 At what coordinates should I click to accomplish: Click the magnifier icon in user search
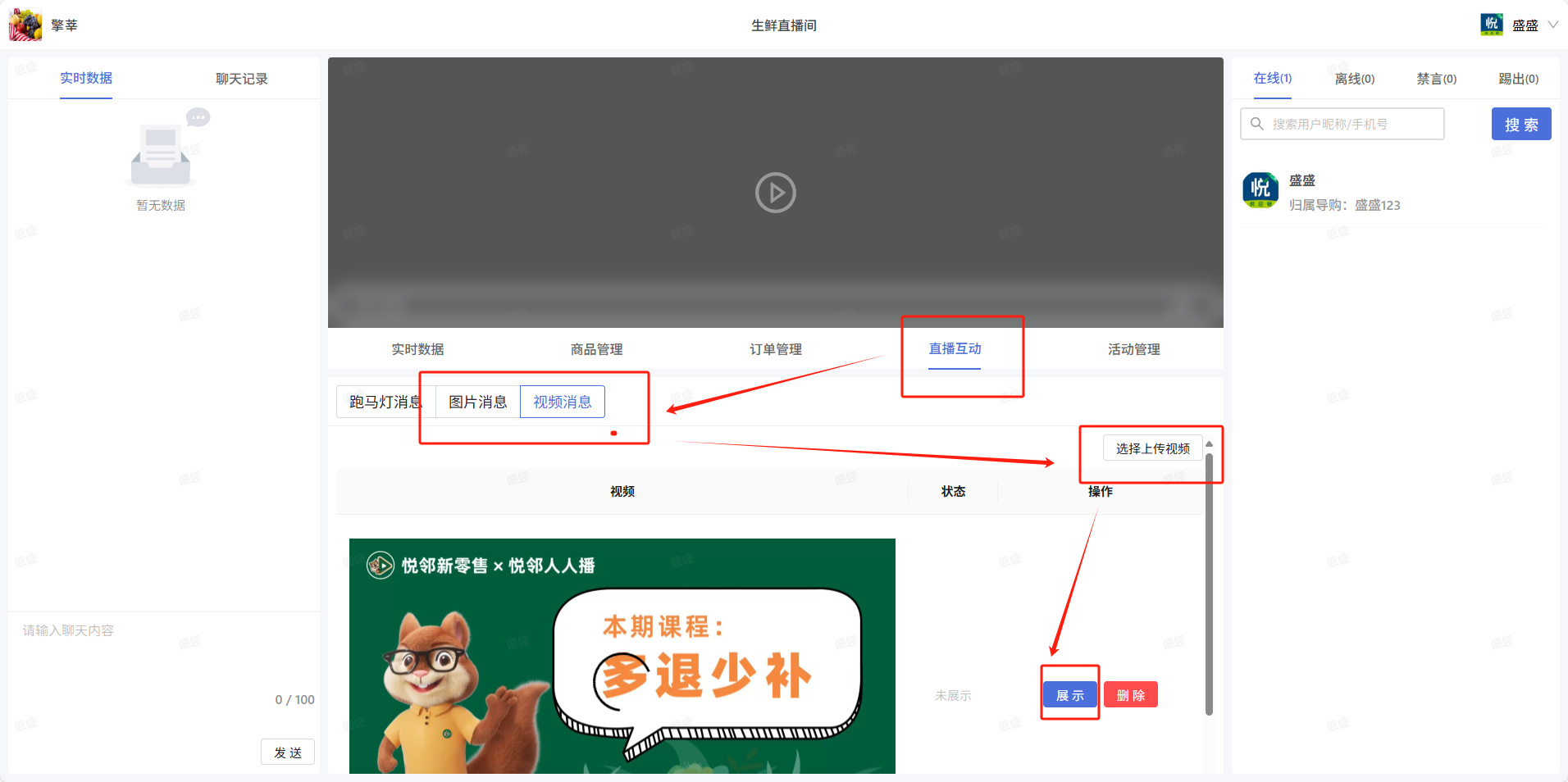pyautogui.click(x=1256, y=124)
